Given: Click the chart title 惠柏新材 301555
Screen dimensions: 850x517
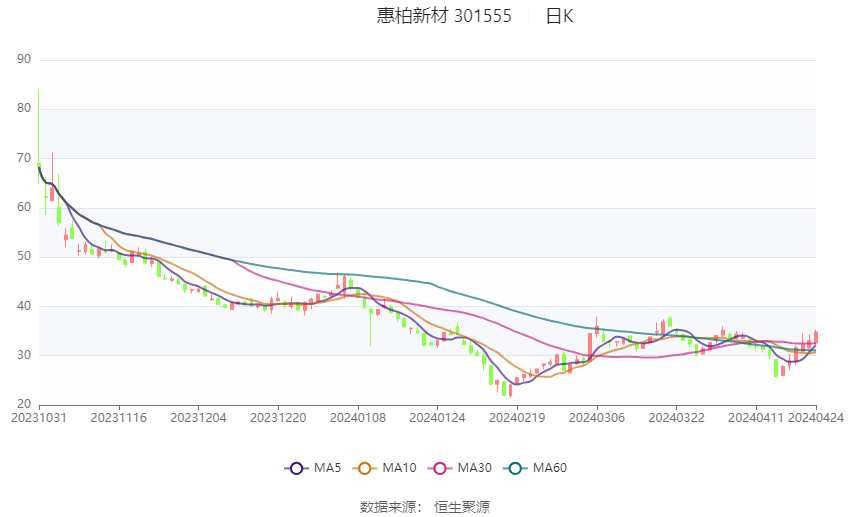Looking at the screenshot, I should 444,16.
